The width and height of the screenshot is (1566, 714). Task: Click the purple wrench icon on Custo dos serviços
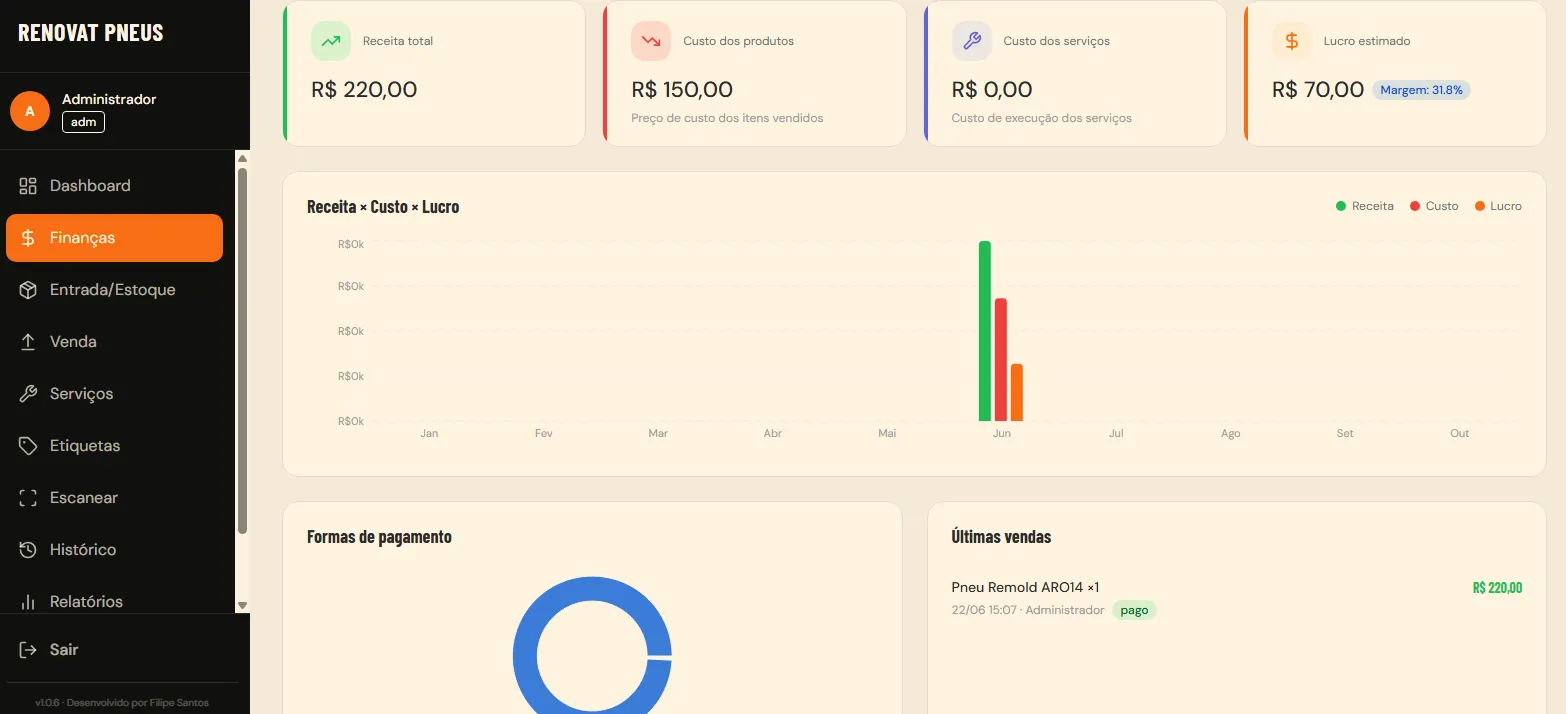(971, 41)
